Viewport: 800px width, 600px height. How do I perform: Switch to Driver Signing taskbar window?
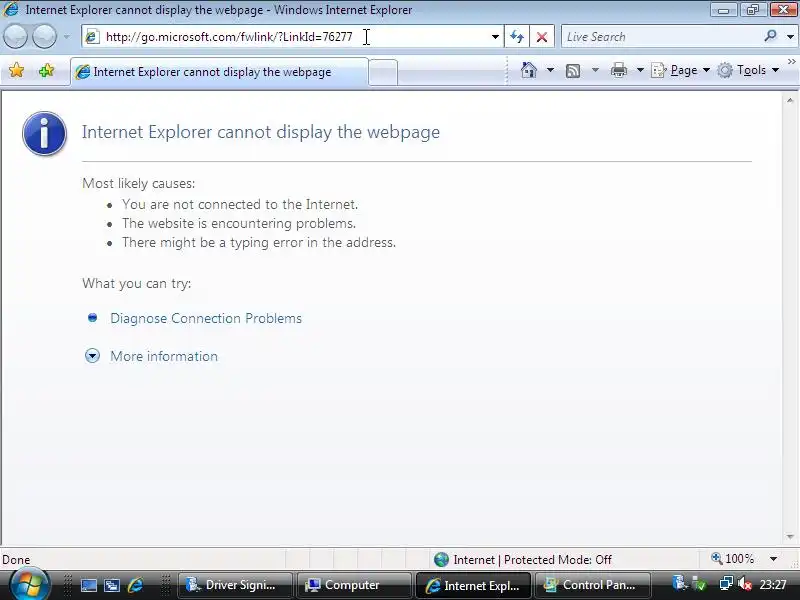(x=236, y=585)
